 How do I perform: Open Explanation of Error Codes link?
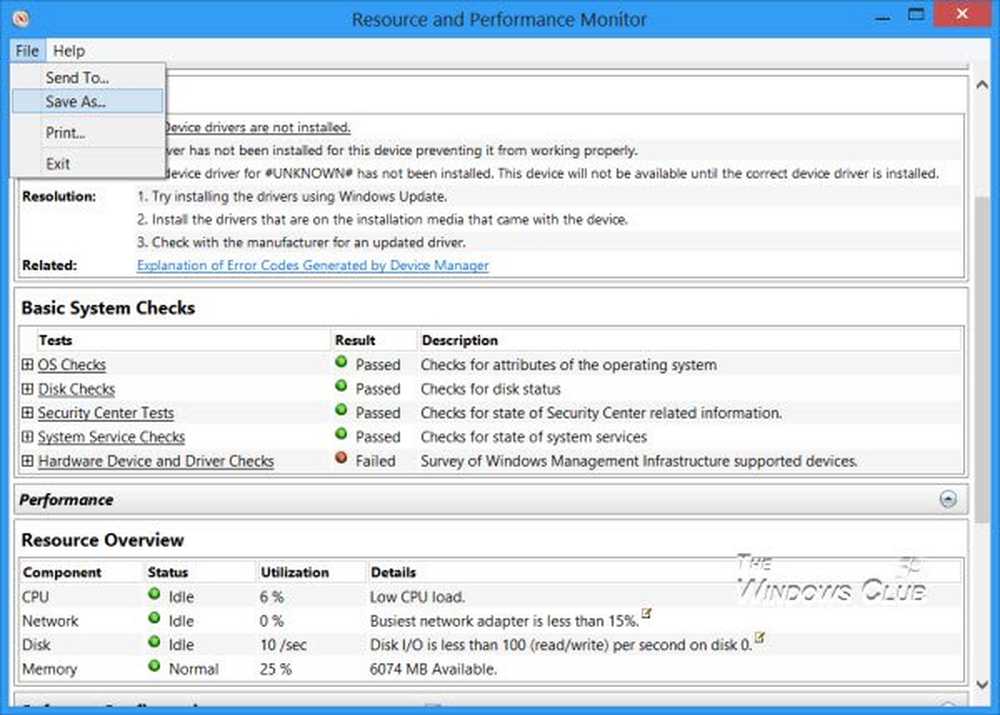(312, 265)
